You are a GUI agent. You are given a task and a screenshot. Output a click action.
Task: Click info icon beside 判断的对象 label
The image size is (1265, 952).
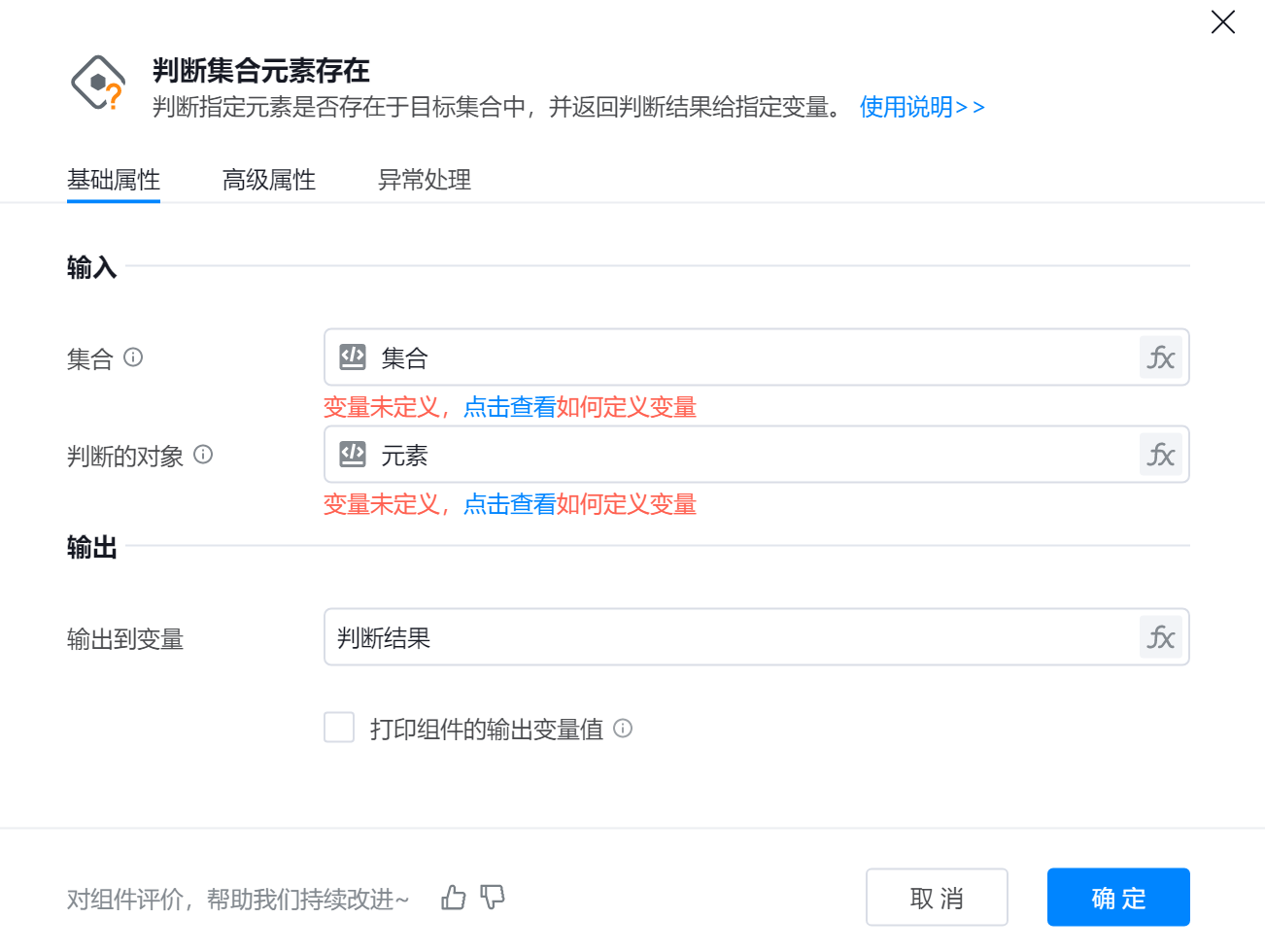coord(203,455)
